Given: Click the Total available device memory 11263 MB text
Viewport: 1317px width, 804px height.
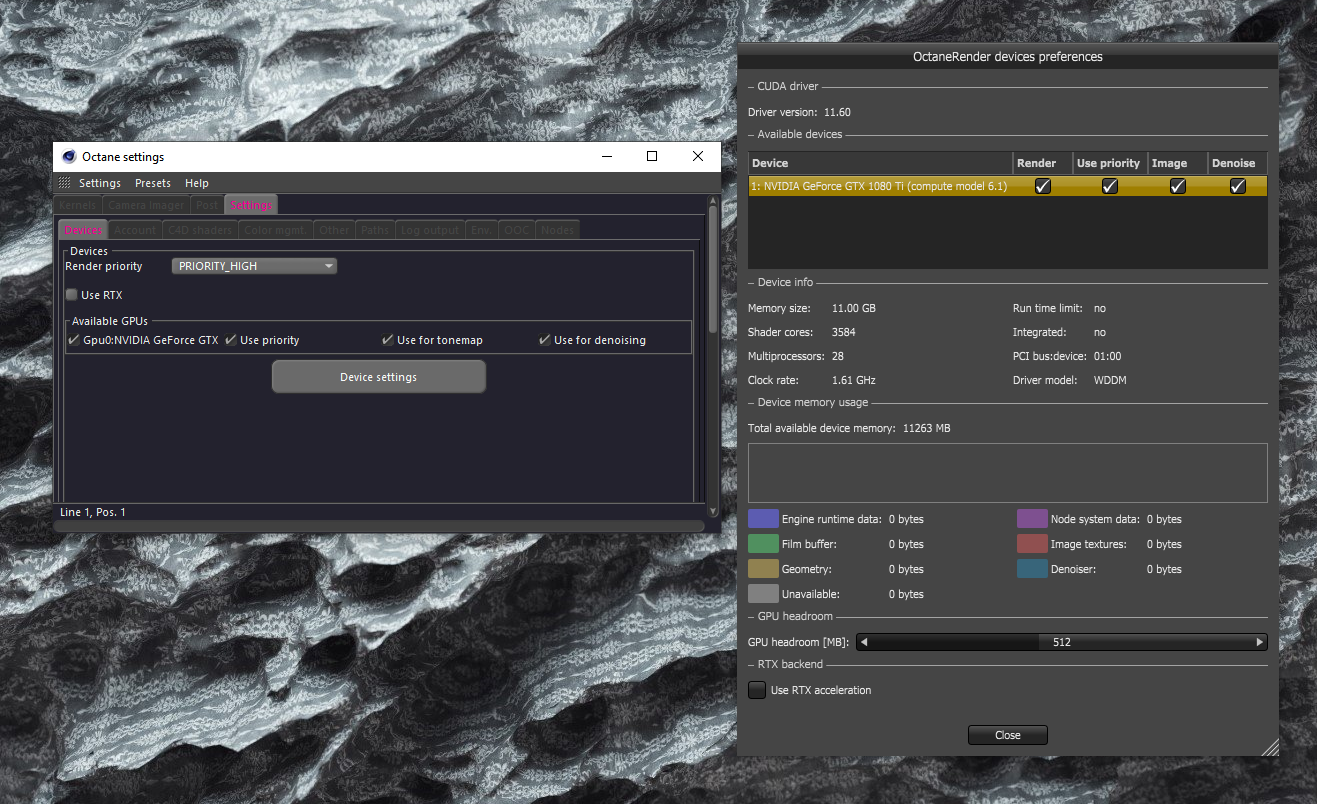Looking at the screenshot, I should 849,428.
